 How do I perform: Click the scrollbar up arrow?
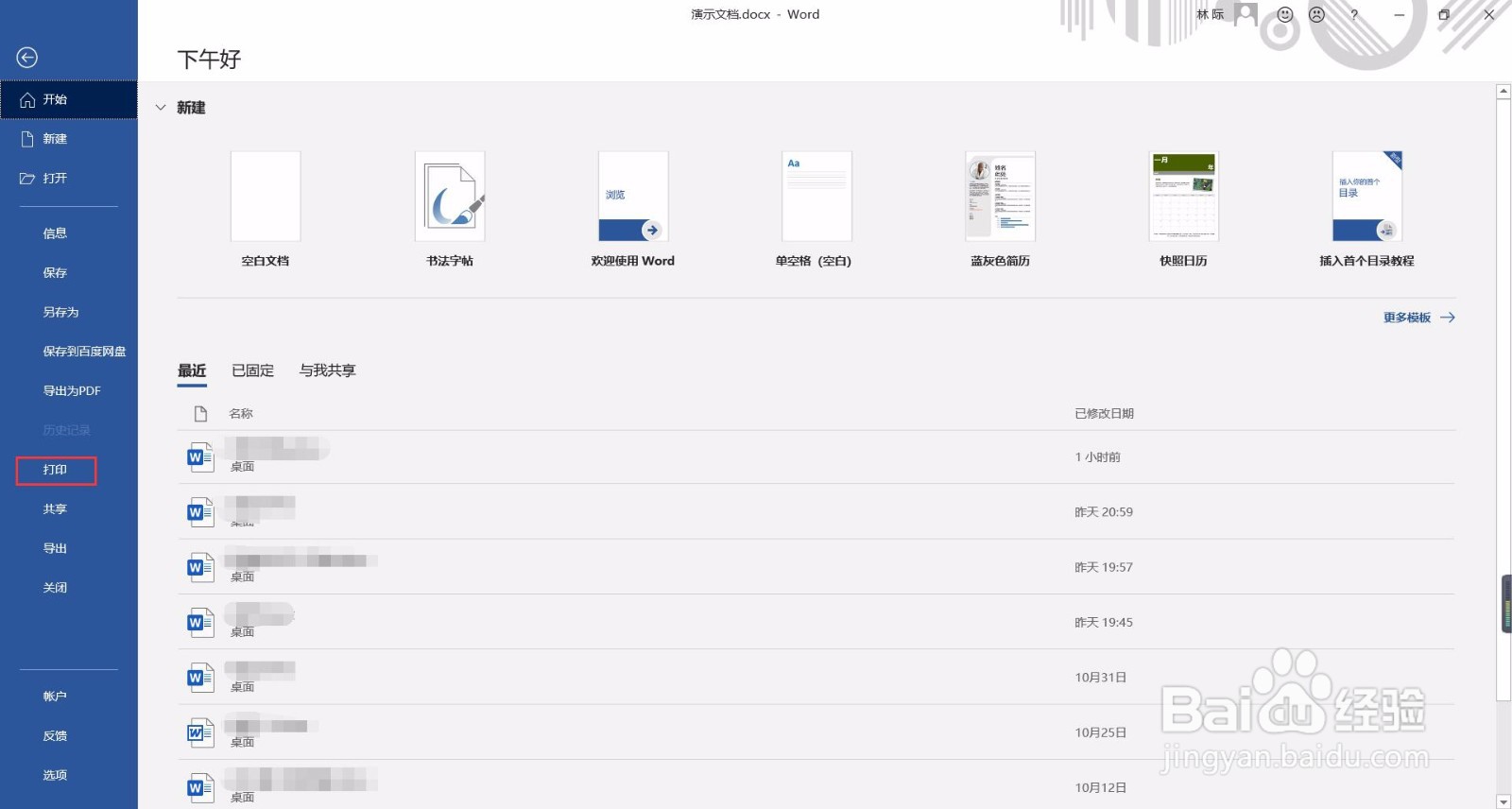click(1503, 92)
